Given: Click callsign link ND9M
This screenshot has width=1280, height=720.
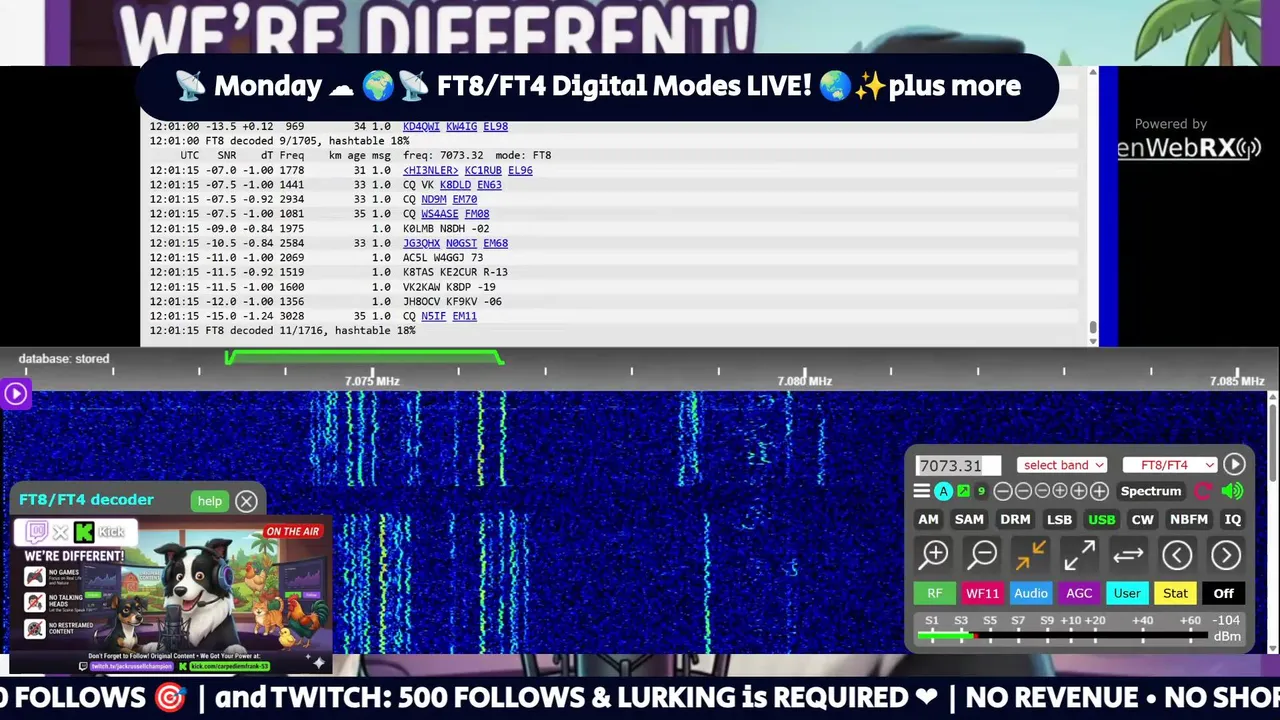Looking at the screenshot, I should [x=433, y=199].
